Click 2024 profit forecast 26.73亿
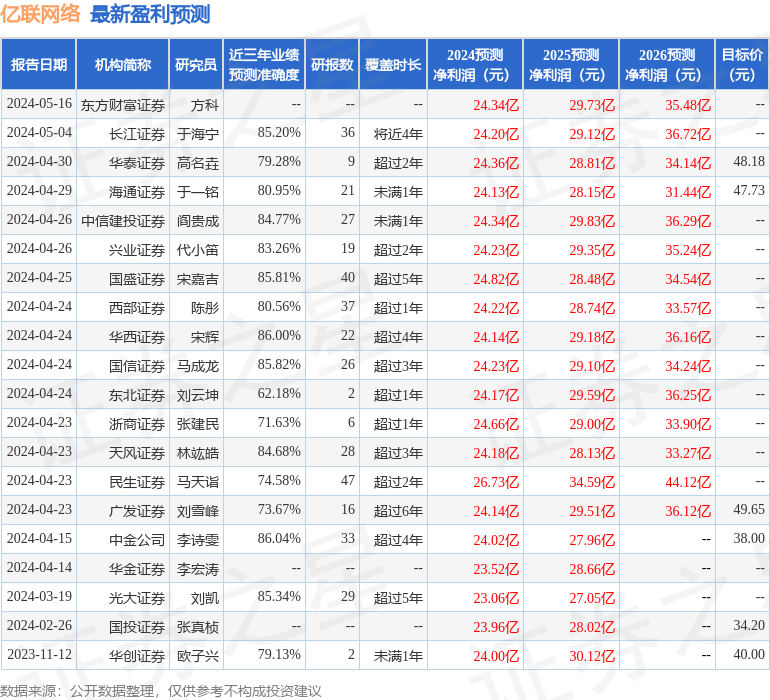770x700 pixels. tap(496, 482)
